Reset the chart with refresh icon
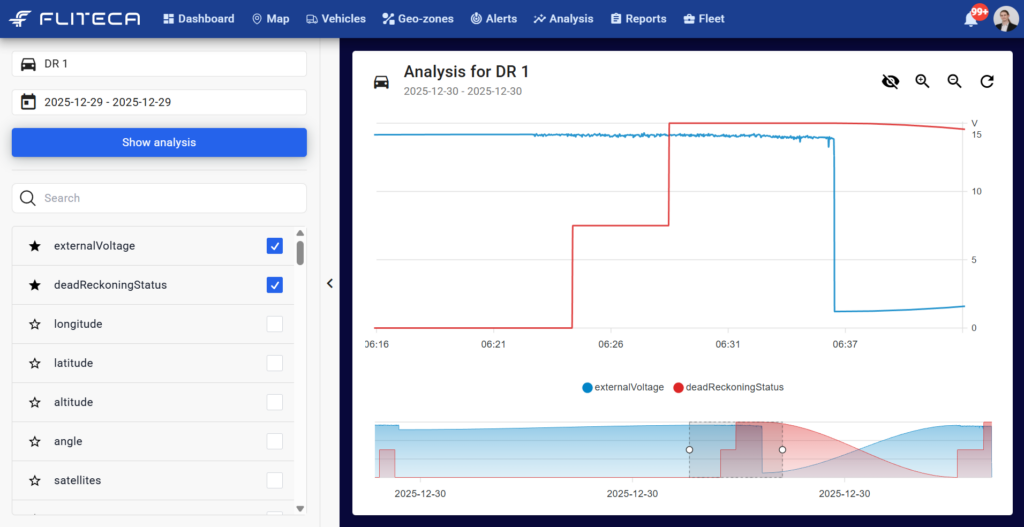Image resolution: width=1024 pixels, height=527 pixels. click(x=986, y=81)
